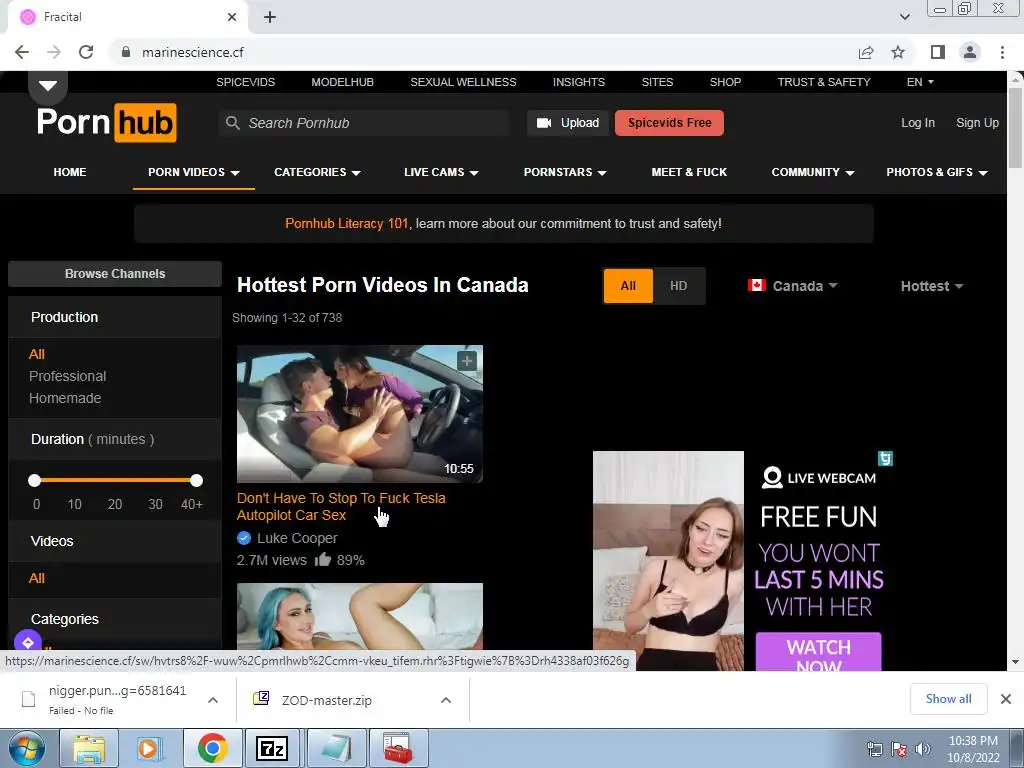
Task: Click Log In
Action: pos(918,123)
